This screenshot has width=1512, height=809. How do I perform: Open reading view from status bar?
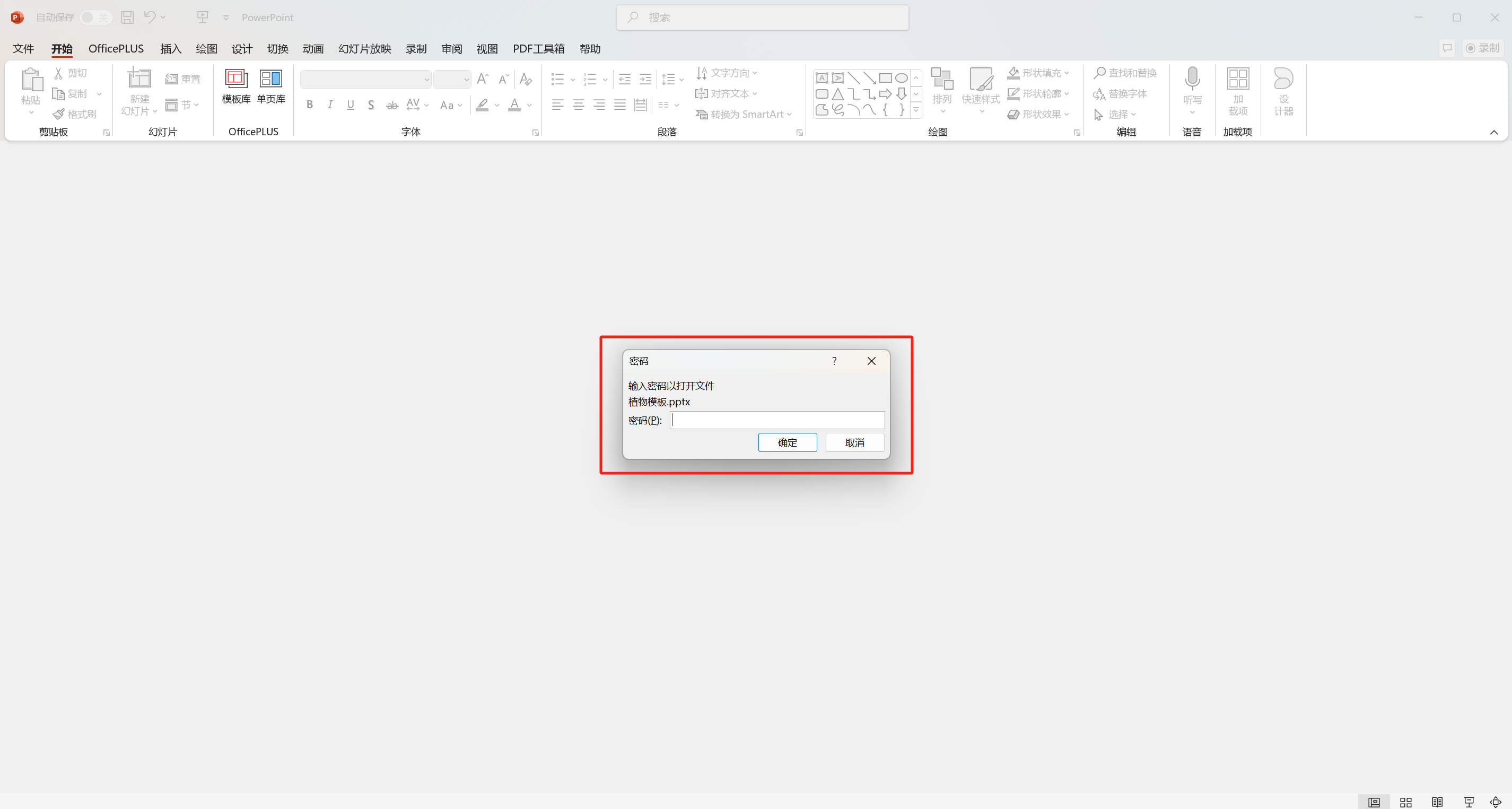pyautogui.click(x=1437, y=802)
